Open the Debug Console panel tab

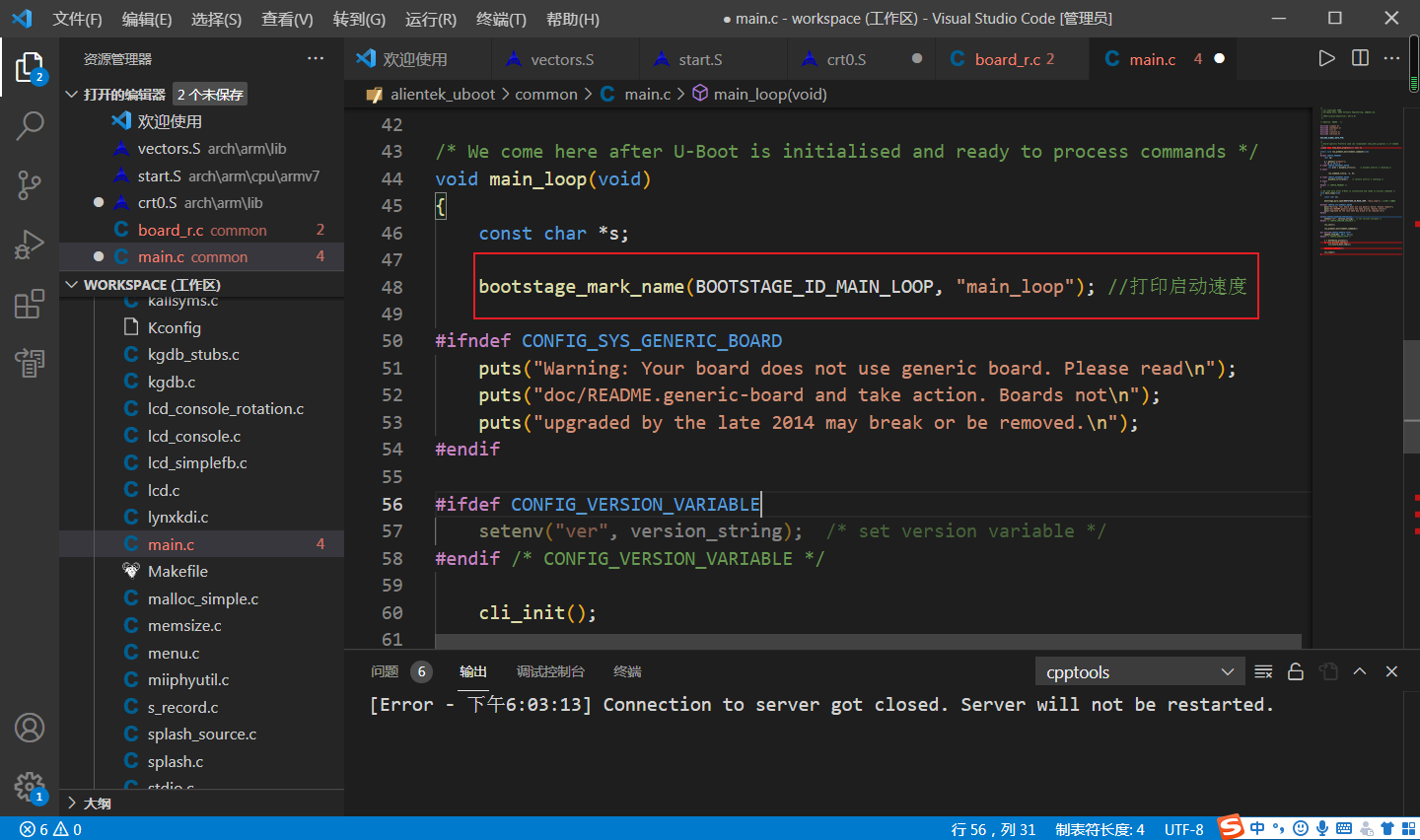[x=550, y=671]
